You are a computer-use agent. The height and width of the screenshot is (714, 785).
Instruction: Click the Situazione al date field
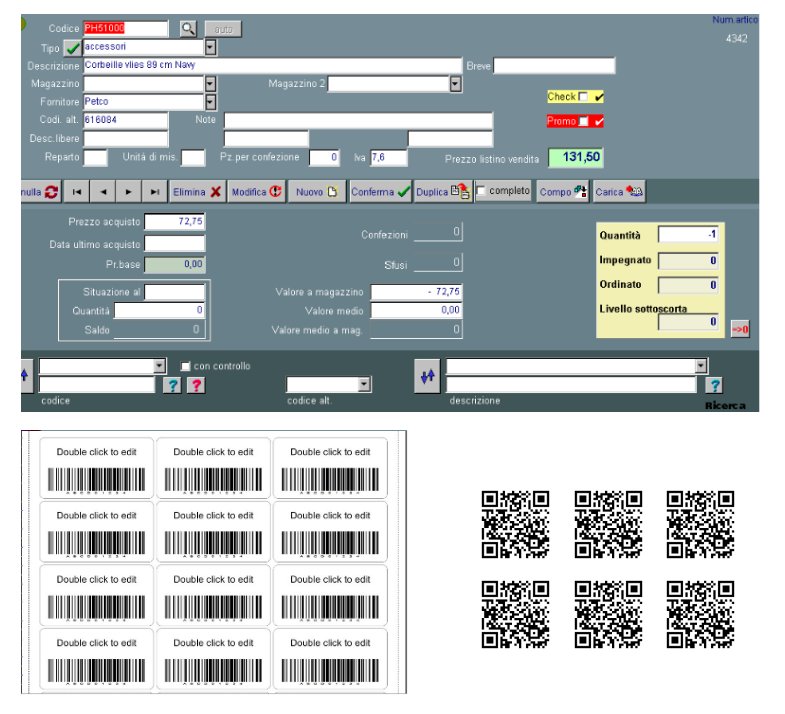[x=175, y=292]
